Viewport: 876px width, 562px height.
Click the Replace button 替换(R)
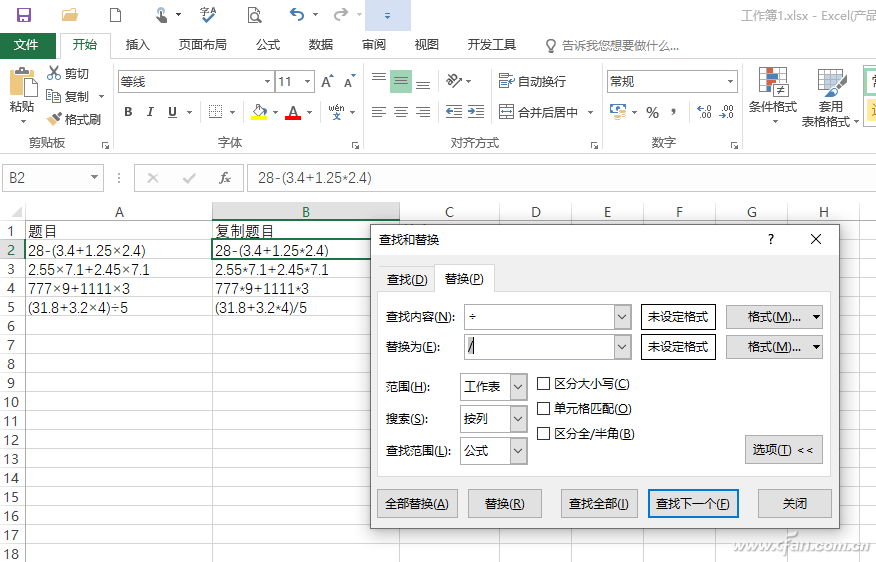coord(504,504)
